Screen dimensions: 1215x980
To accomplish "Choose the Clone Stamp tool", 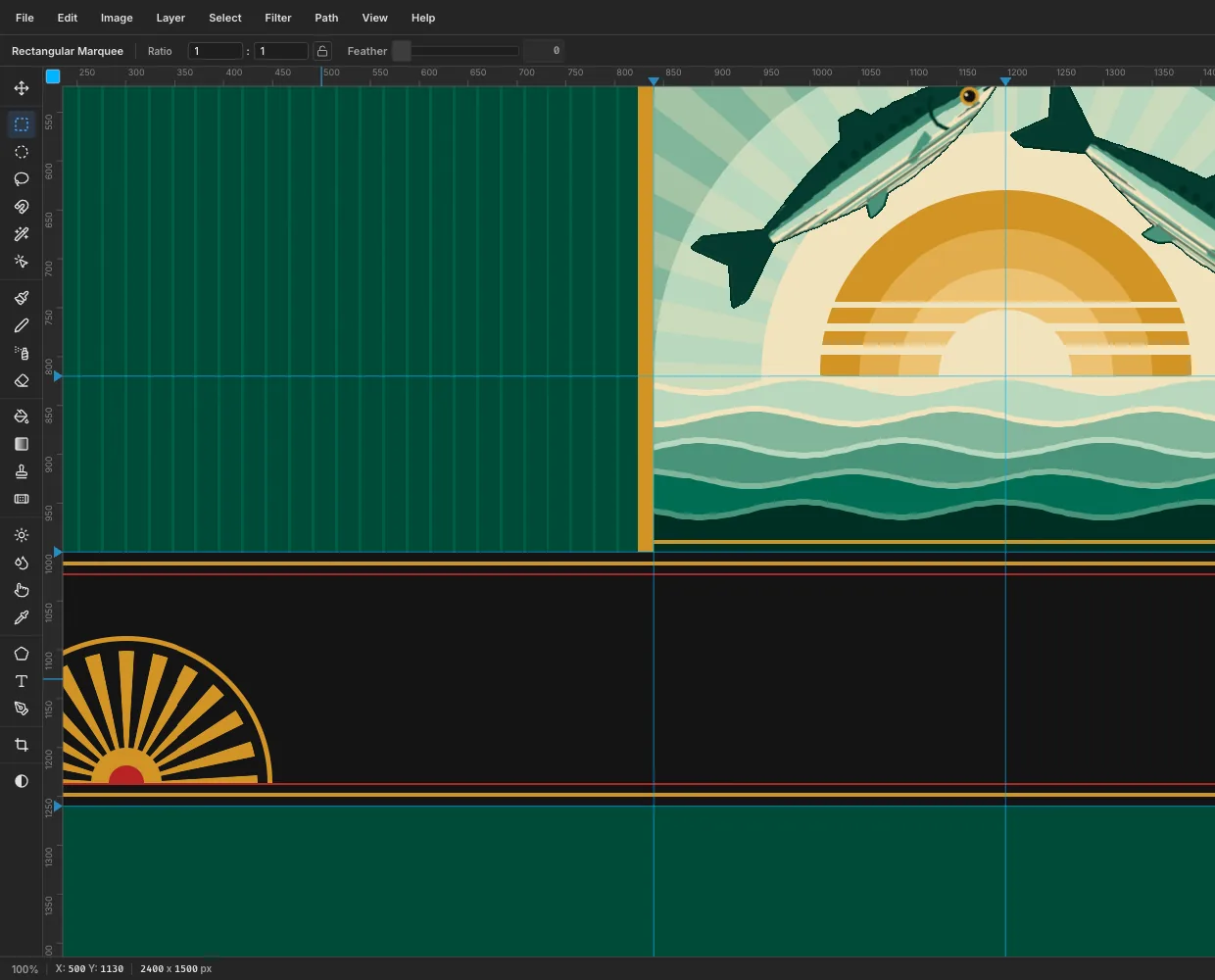I will [x=22, y=471].
